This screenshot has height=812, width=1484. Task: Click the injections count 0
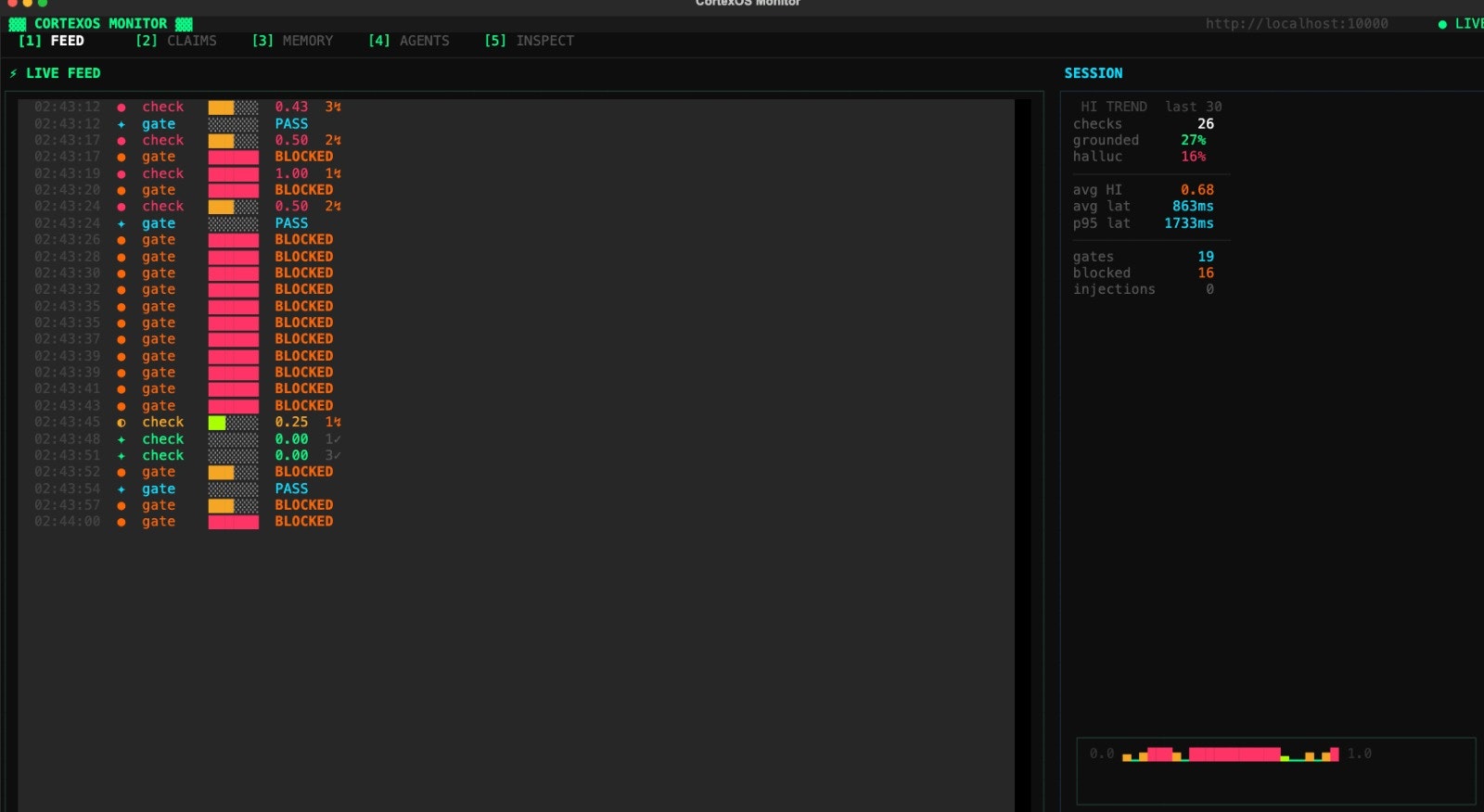[x=1209, y=290]
